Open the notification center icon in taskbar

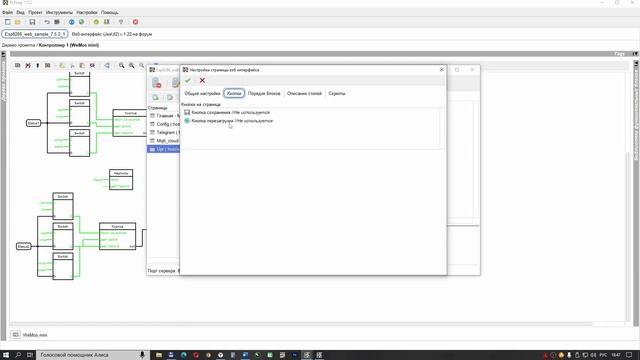629,355
